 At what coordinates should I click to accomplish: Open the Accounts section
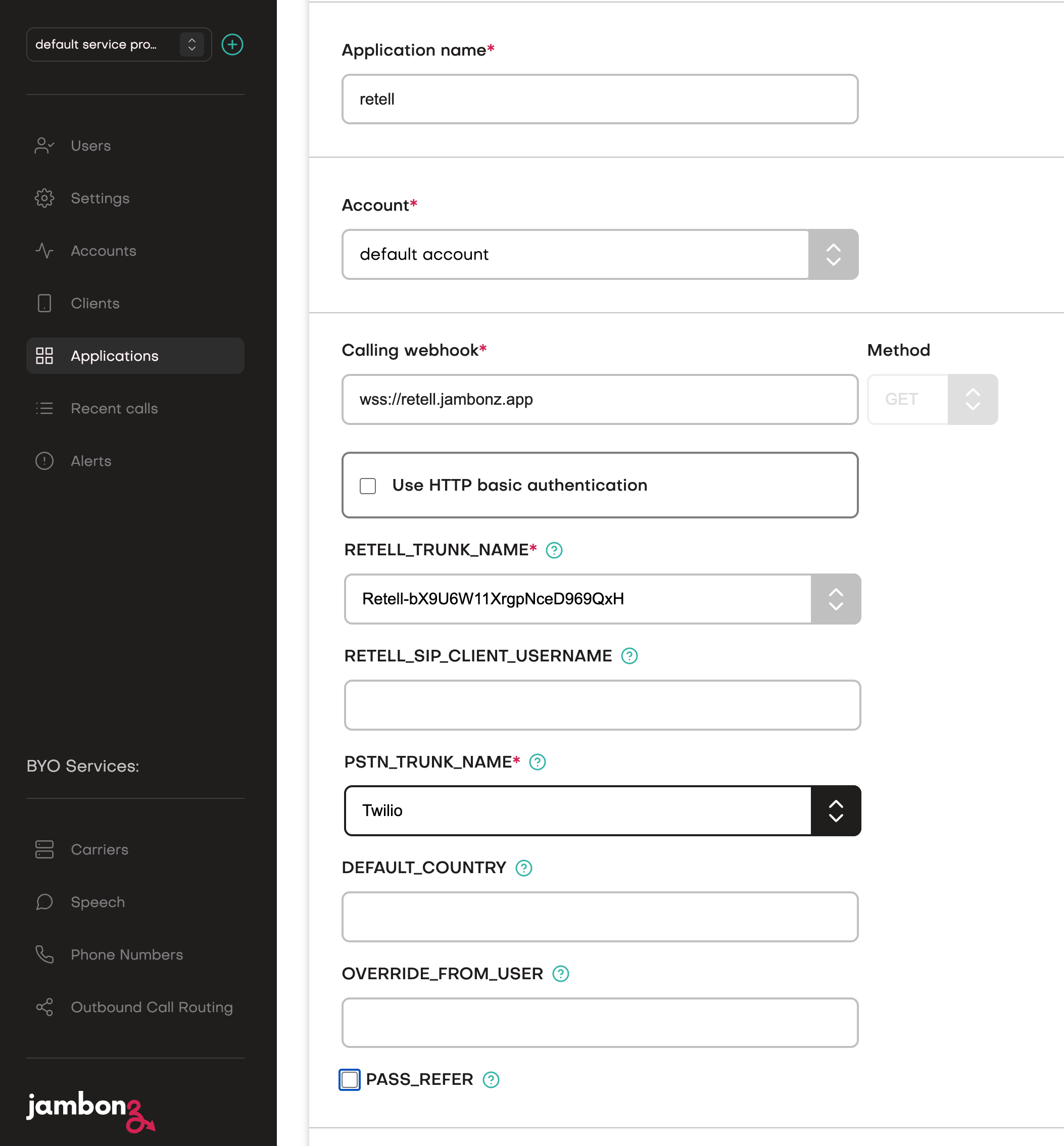point(104,251)
